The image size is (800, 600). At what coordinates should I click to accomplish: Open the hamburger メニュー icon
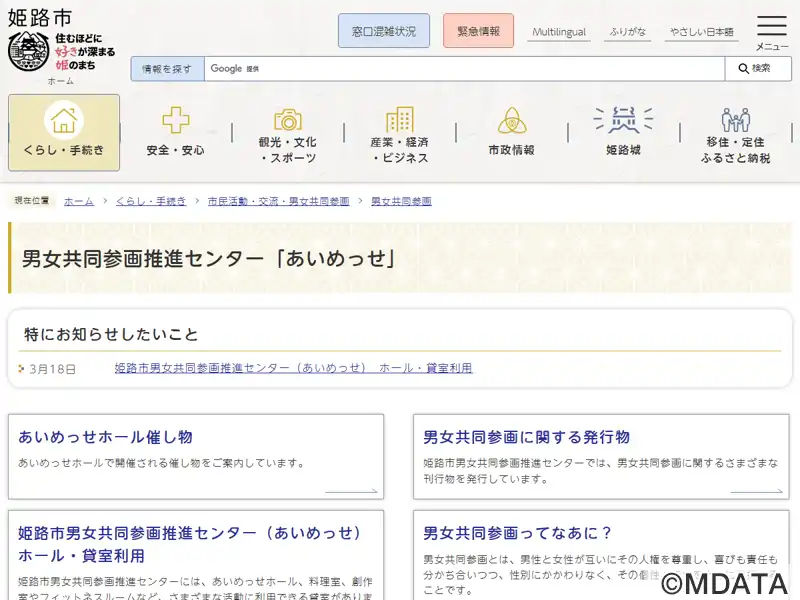(x=771, y=28)
